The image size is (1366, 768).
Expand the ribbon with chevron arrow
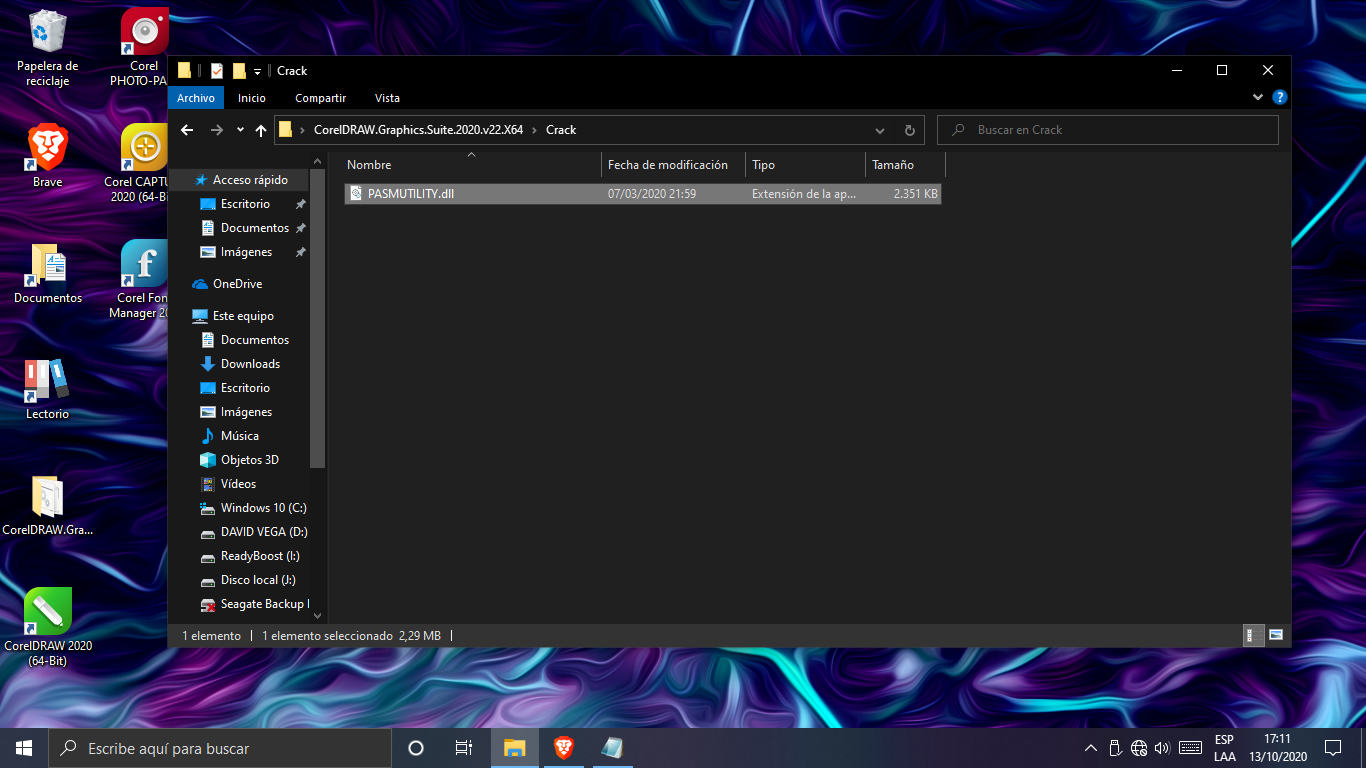(1258, 98)
